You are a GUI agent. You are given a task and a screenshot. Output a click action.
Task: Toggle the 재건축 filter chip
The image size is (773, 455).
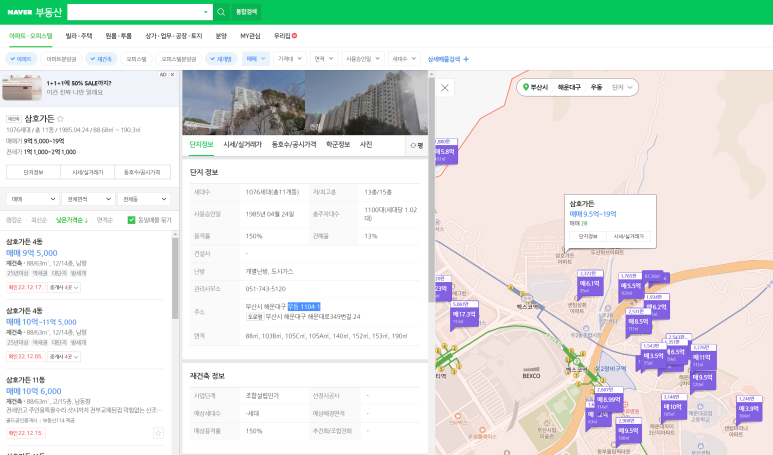tap(101, 59)
